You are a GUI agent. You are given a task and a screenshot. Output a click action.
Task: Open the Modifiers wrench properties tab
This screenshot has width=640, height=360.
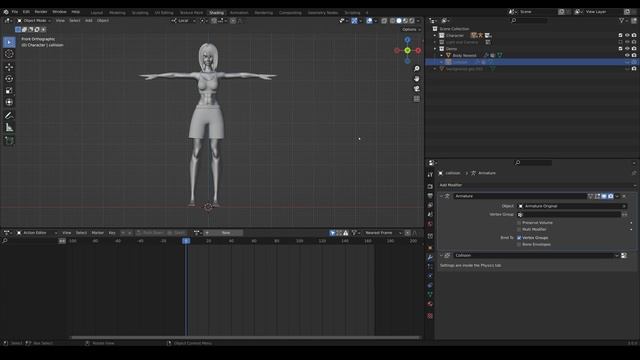[x=430, y=257]
